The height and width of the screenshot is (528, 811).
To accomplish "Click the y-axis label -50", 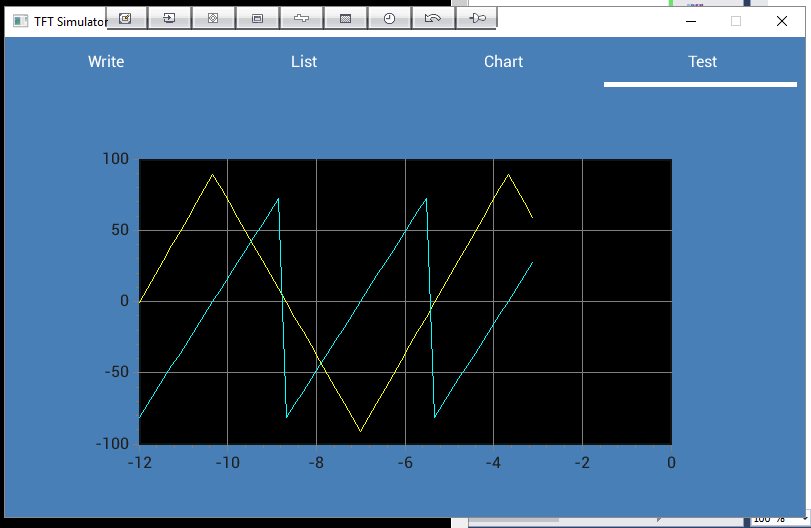I will 117,372.
